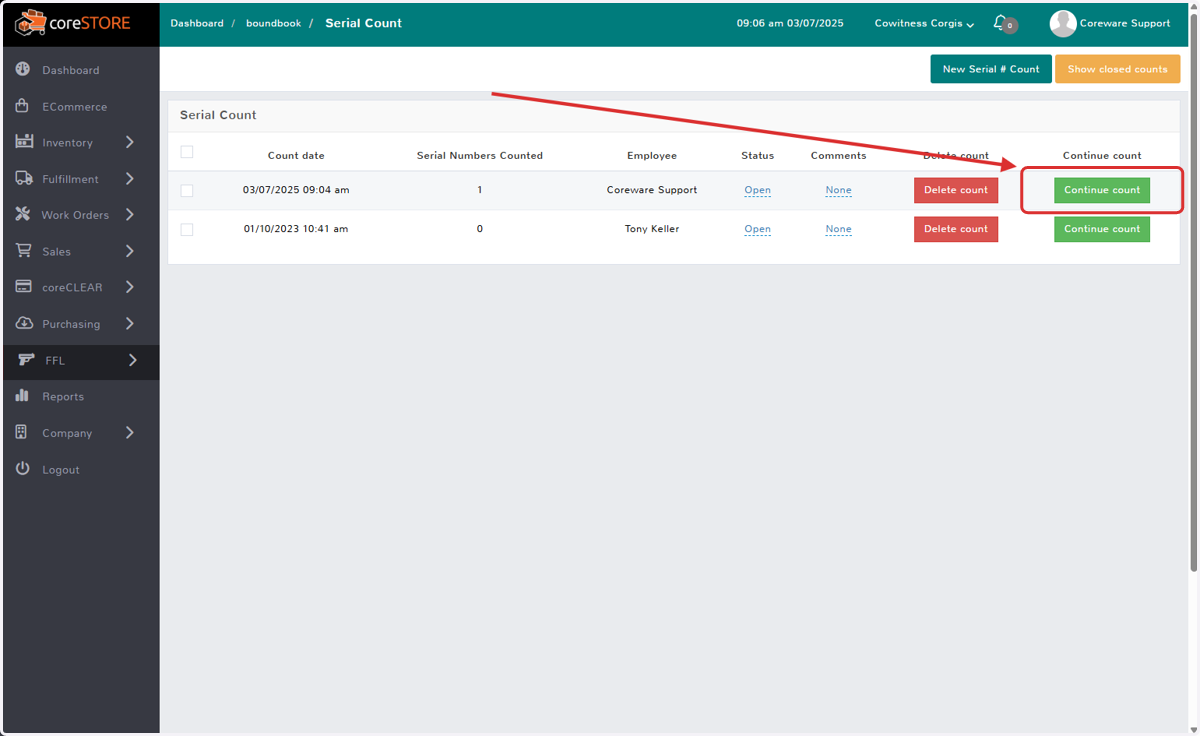
Task: Select the Reports menu item
Action: 63,397
